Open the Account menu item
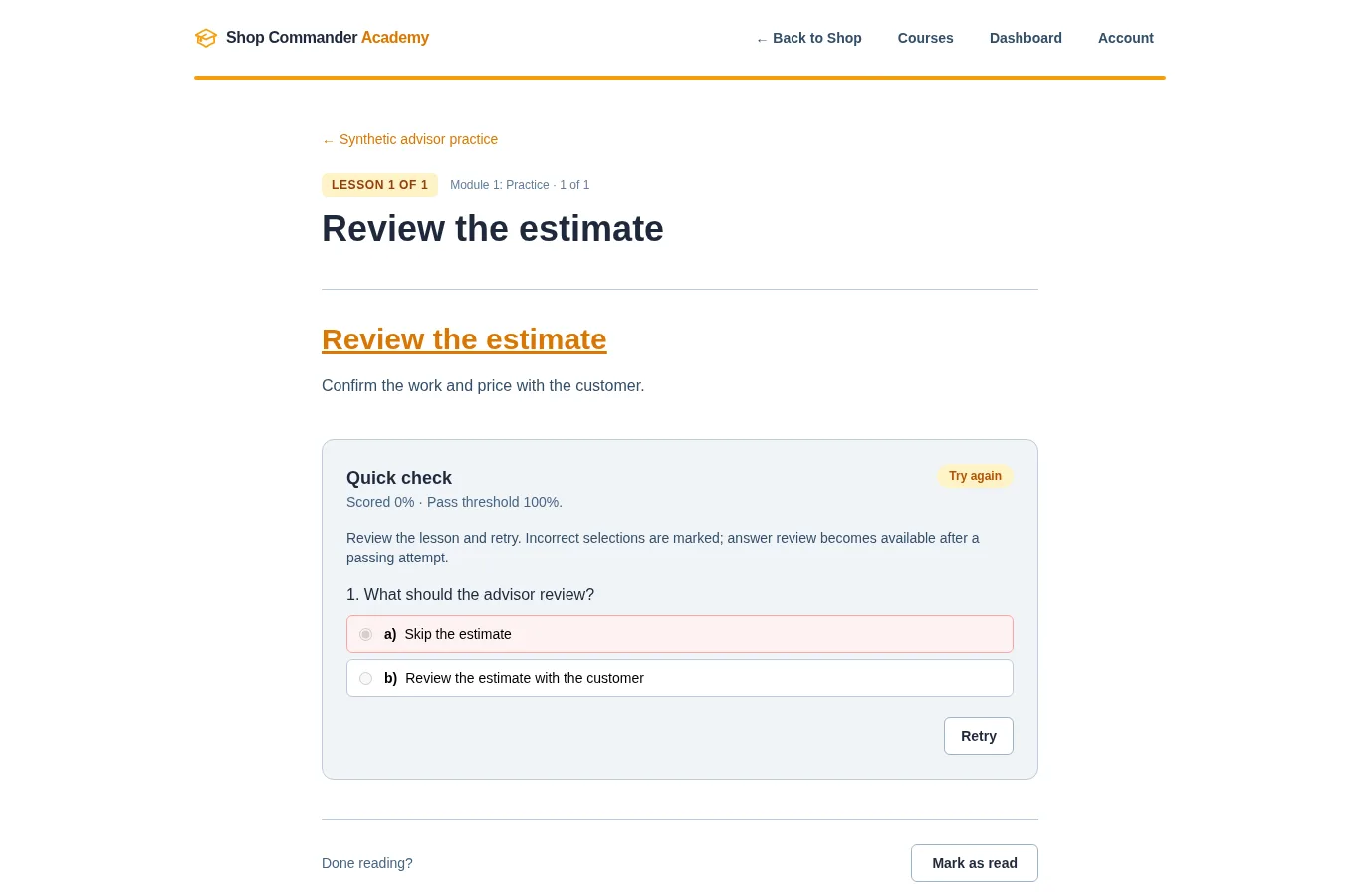This screenshot has width=1360, height=896. (x=1125, y=38)
